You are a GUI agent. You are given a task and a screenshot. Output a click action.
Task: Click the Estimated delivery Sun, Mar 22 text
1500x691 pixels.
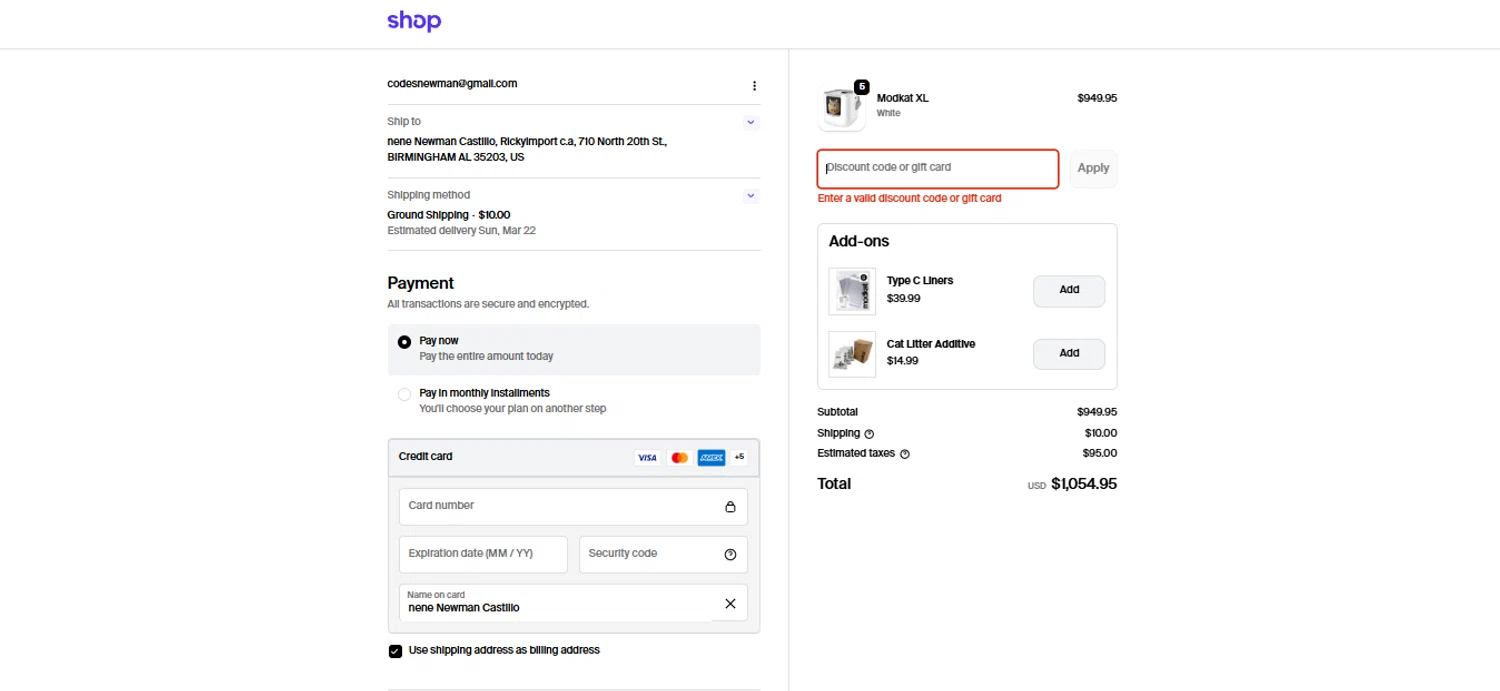pyautogui.click(x=461, y=231)
